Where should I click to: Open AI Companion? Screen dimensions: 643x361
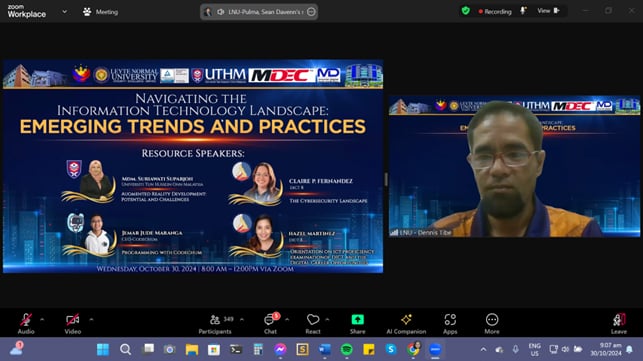click(x=406, y=323)
